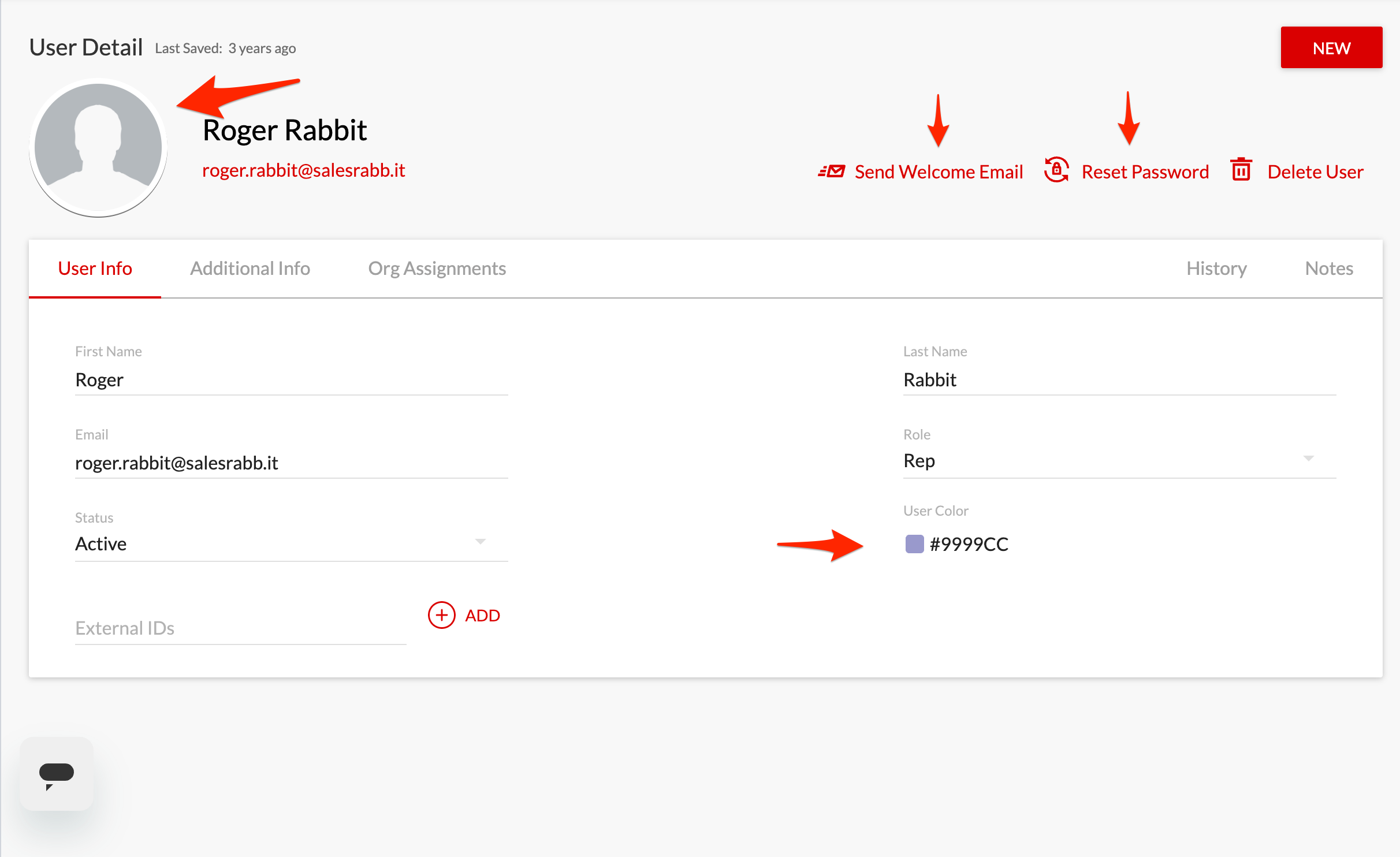View the History tab
The height and width of the screenshot is (857, 1400).
pyautogui.click(x=1216, y=268)
